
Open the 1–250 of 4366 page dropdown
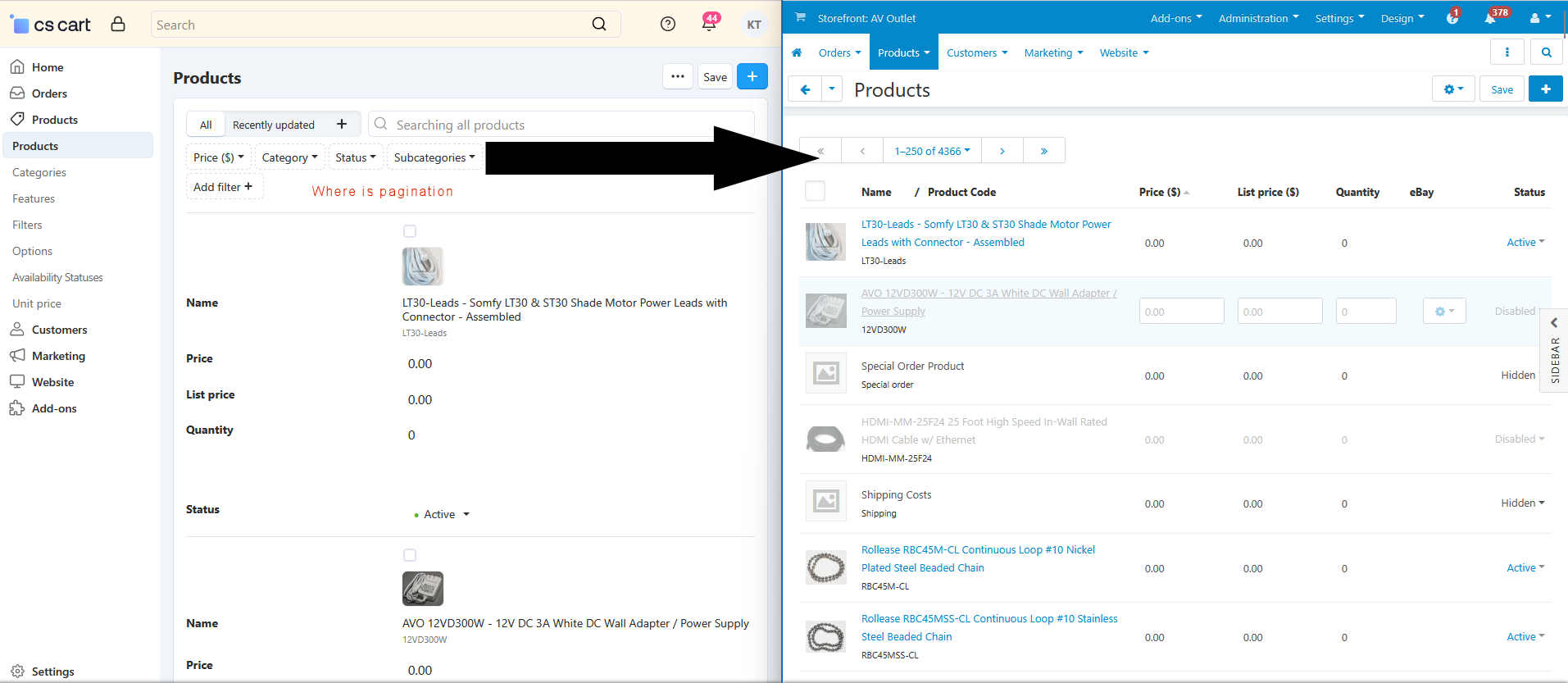point(932,151)
